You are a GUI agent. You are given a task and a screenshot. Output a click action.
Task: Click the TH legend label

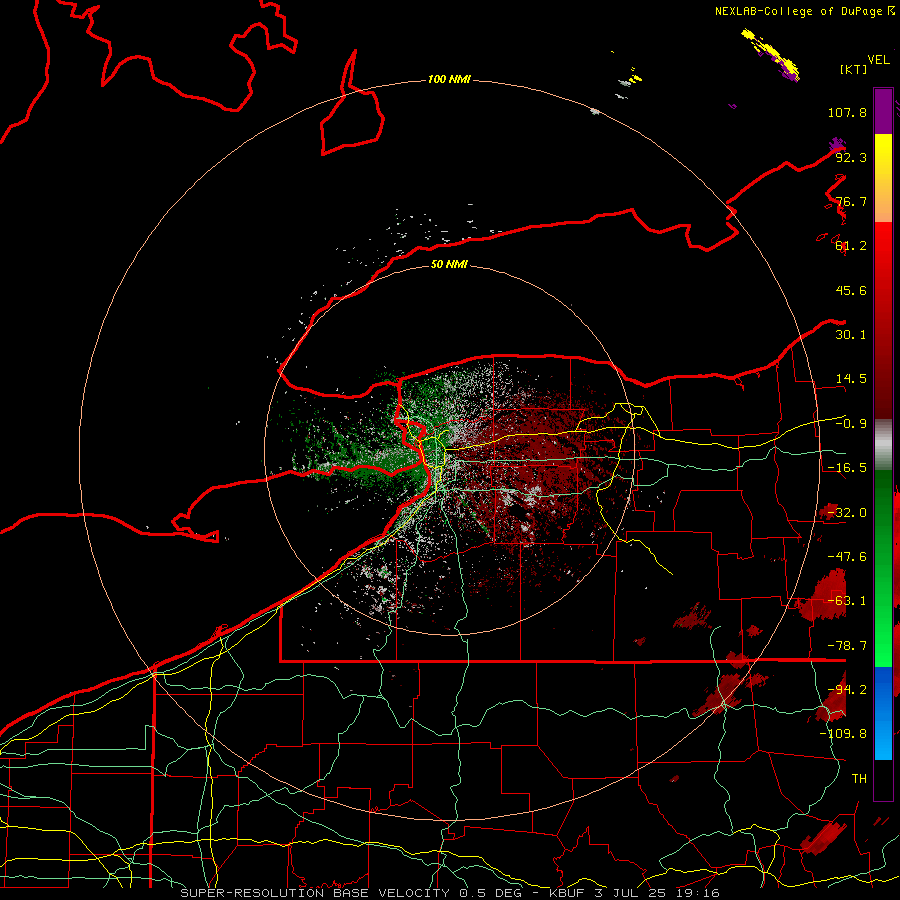tap(859, 779)
